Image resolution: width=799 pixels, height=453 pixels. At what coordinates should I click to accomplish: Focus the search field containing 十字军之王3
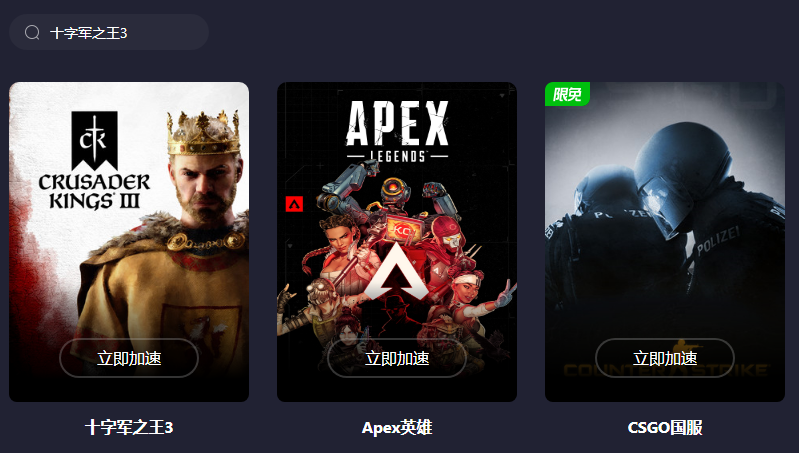109,32
